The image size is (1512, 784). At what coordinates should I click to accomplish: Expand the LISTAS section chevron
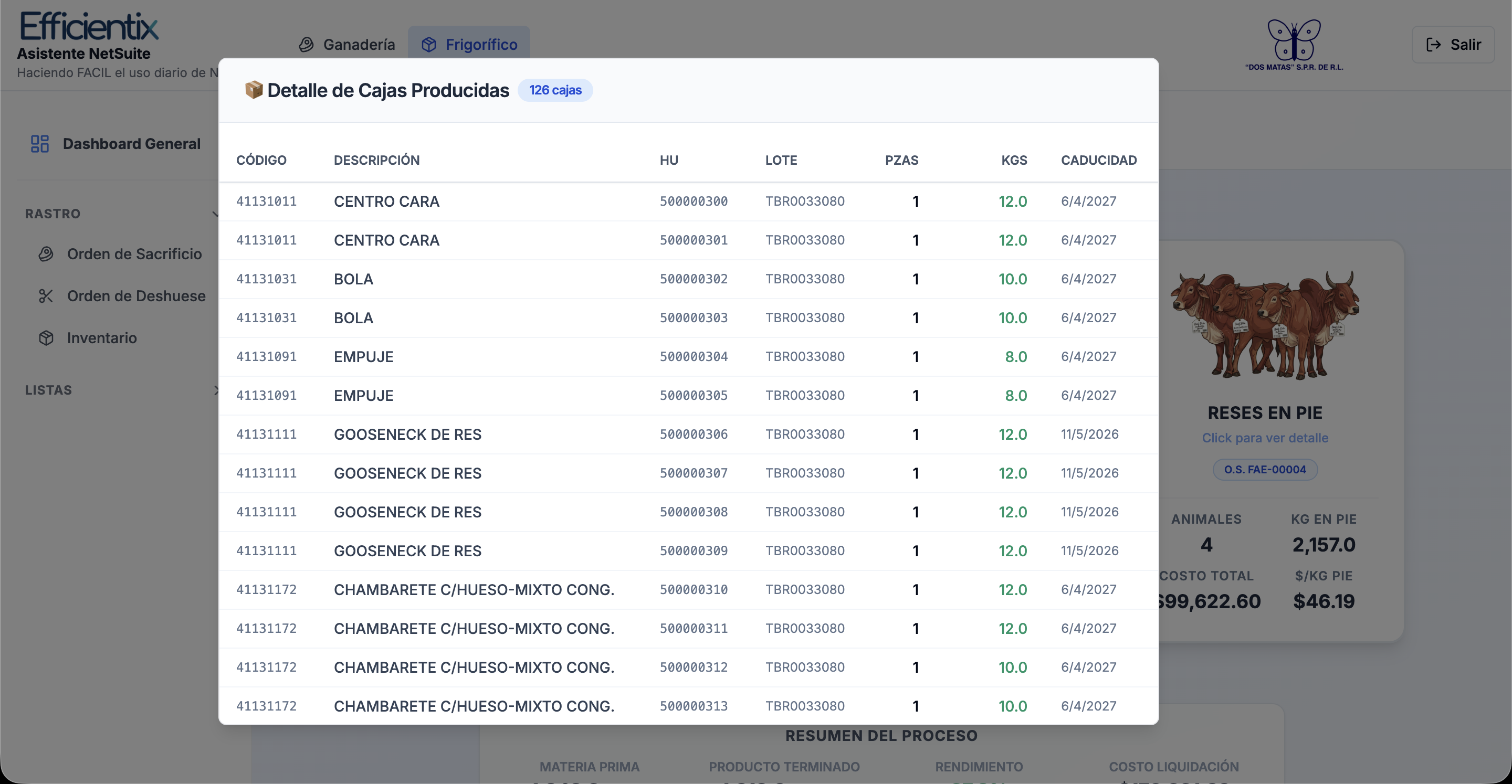[x=216, y=390]
